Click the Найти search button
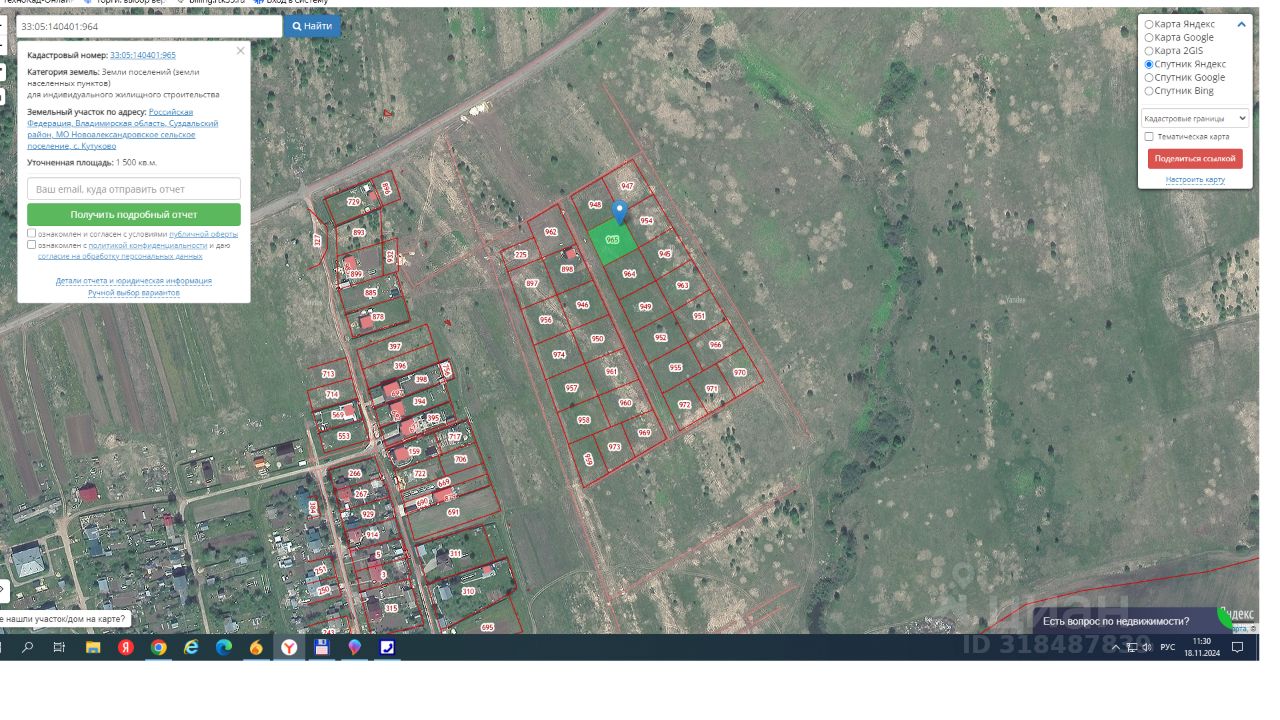This screenshot has width=1280, height=720. tap(312, 26)
